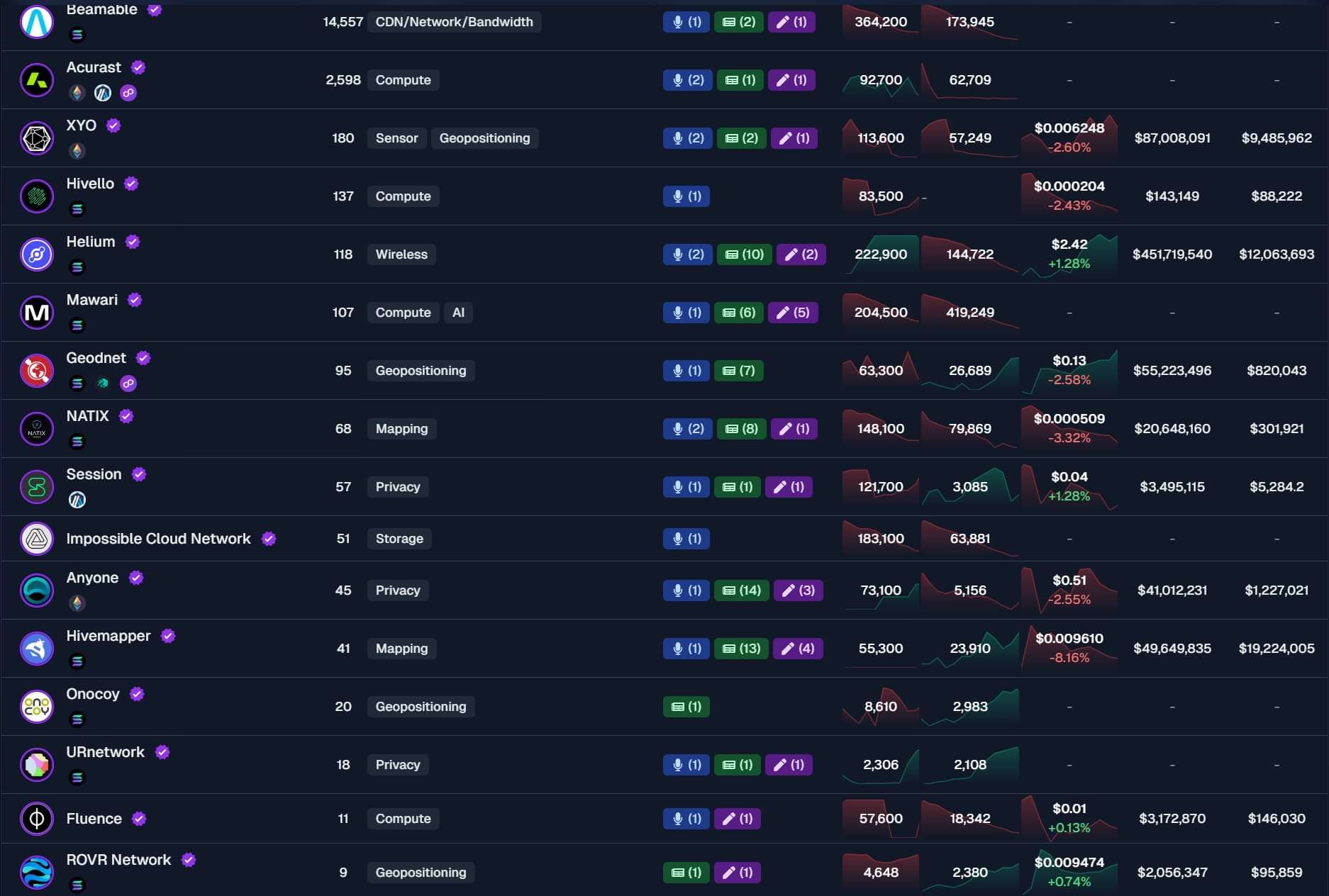Click Helium's $2.42 price chart cell
Viewport: 1329px width, 896px height.
click(x=1069, y=254)
